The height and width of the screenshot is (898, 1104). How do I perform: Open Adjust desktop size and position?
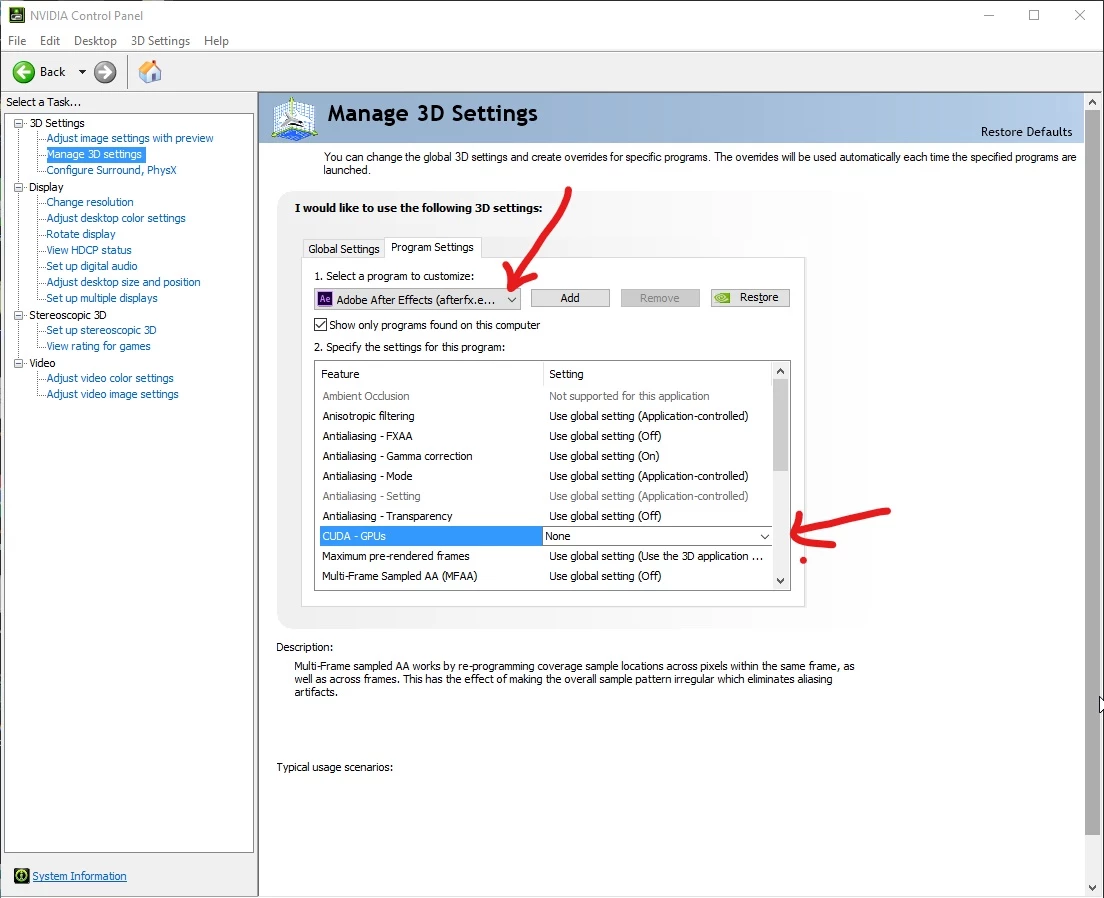coord(123,282)
